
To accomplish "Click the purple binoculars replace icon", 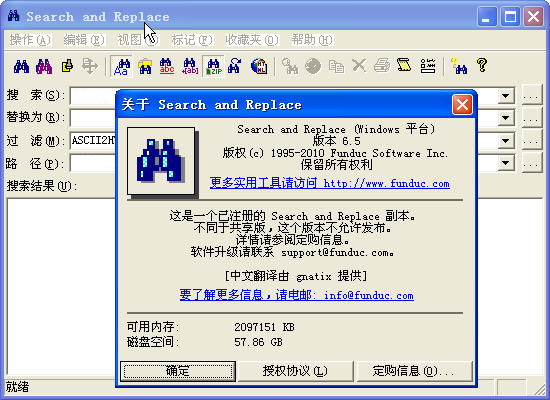I will 44,66.
